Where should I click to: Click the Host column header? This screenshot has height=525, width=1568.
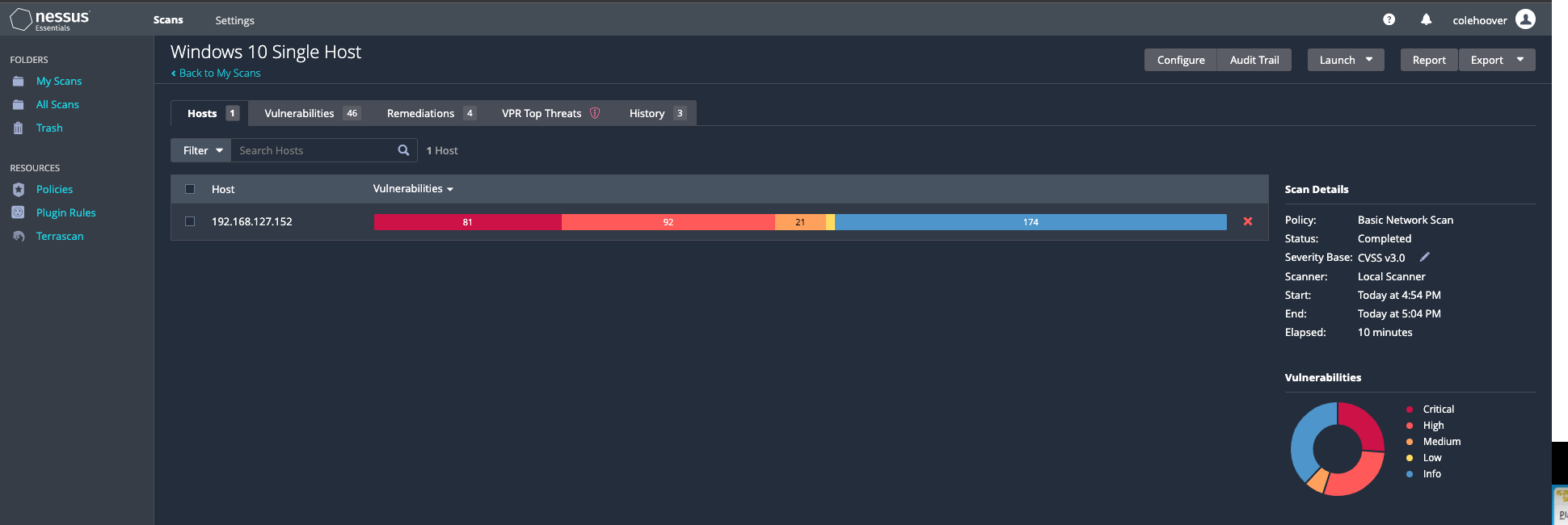(223, 190)
